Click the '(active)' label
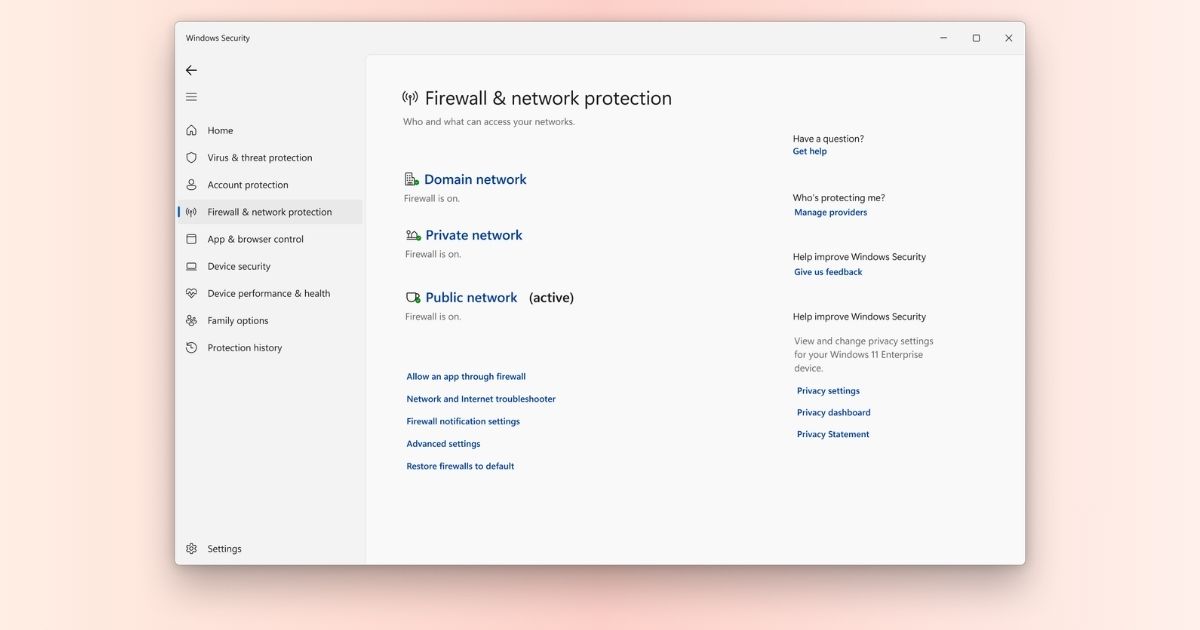1200x630 pixels. [x=551, y=297]
